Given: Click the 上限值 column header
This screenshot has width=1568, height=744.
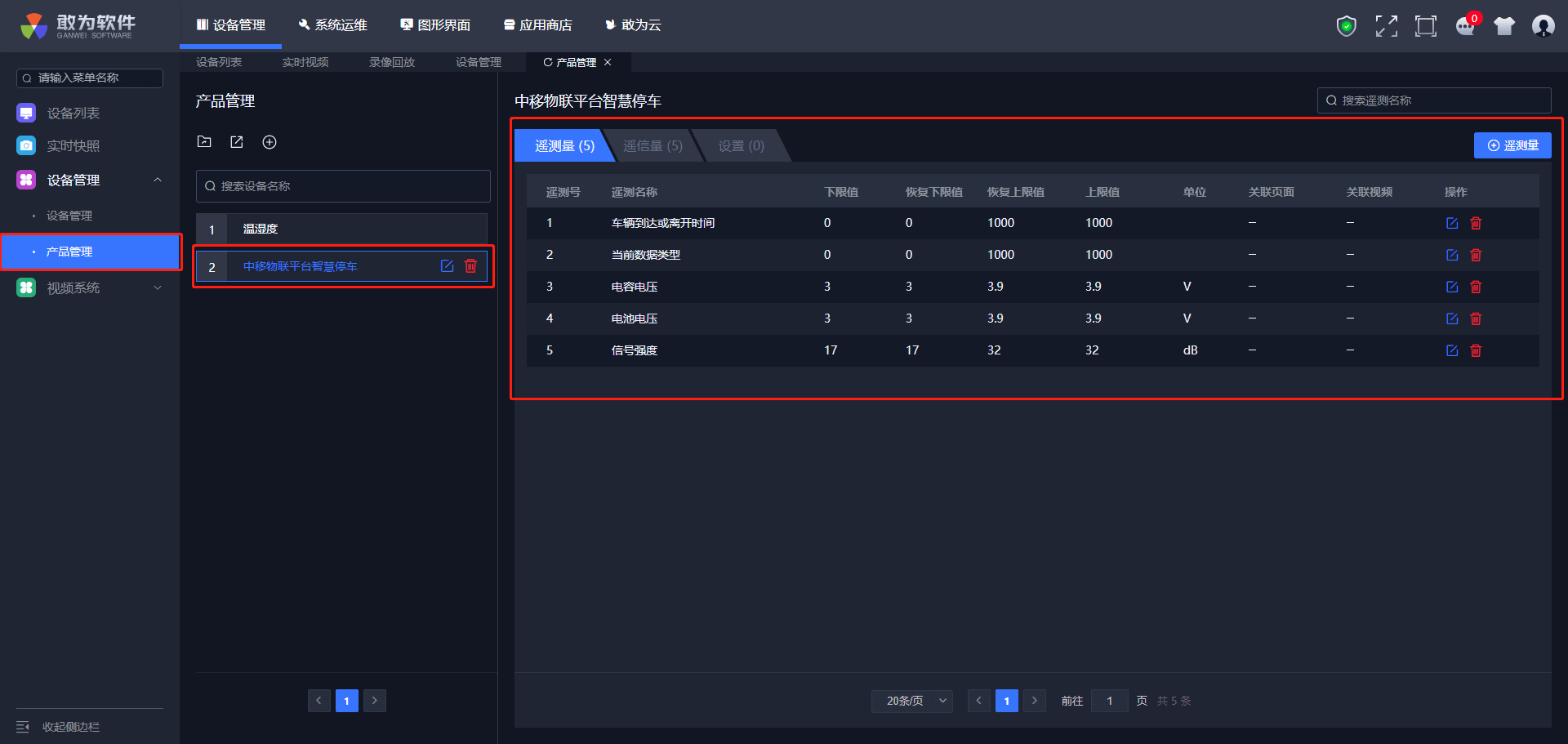Looking at the screenshot, I should coord(1102,192).
